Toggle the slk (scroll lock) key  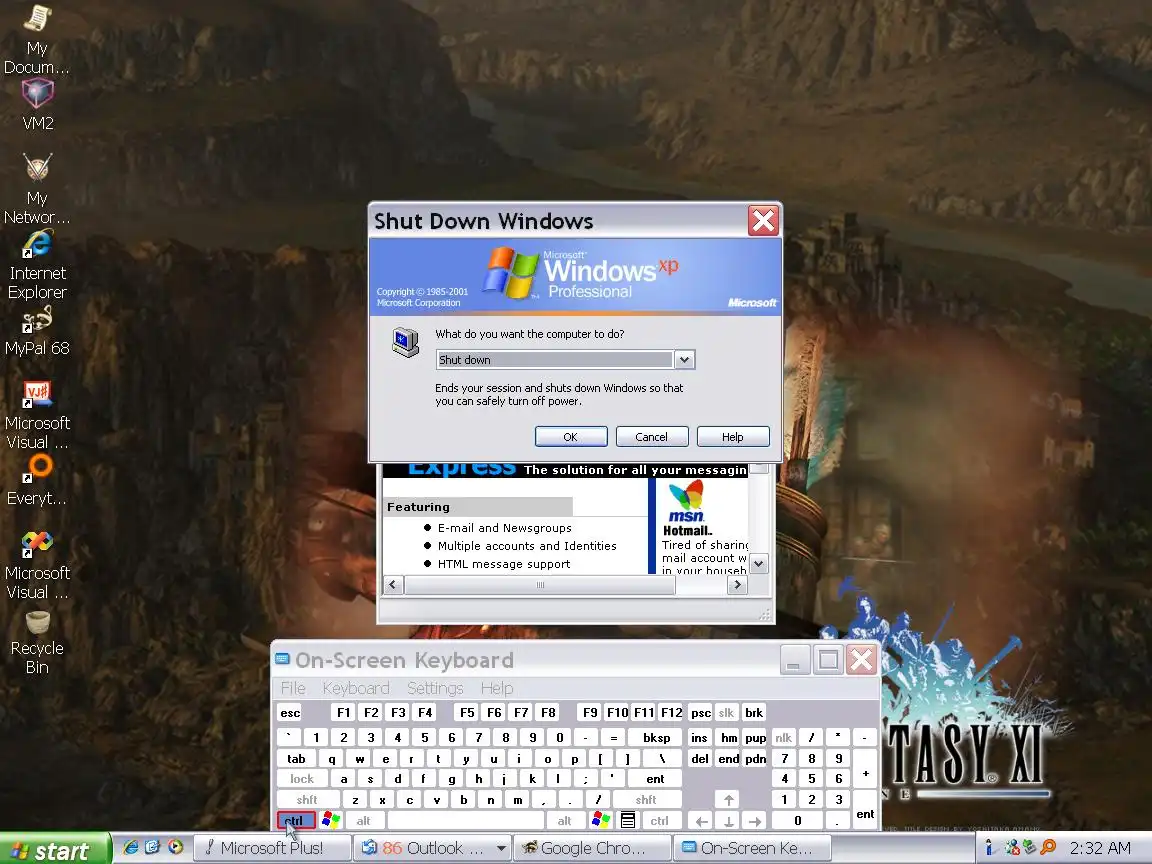tap(726, 713)
